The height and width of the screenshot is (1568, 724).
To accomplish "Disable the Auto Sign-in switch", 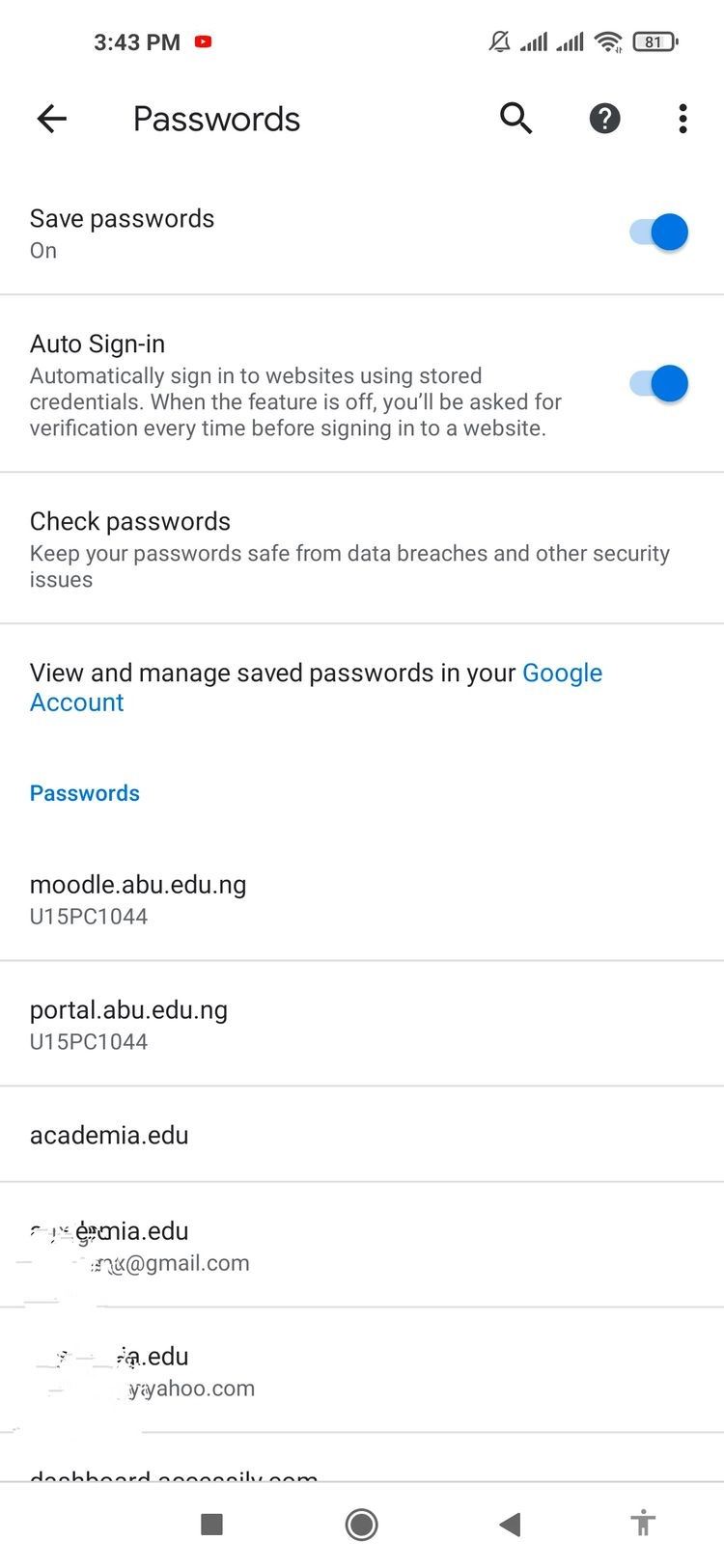I will pos(659,384).
